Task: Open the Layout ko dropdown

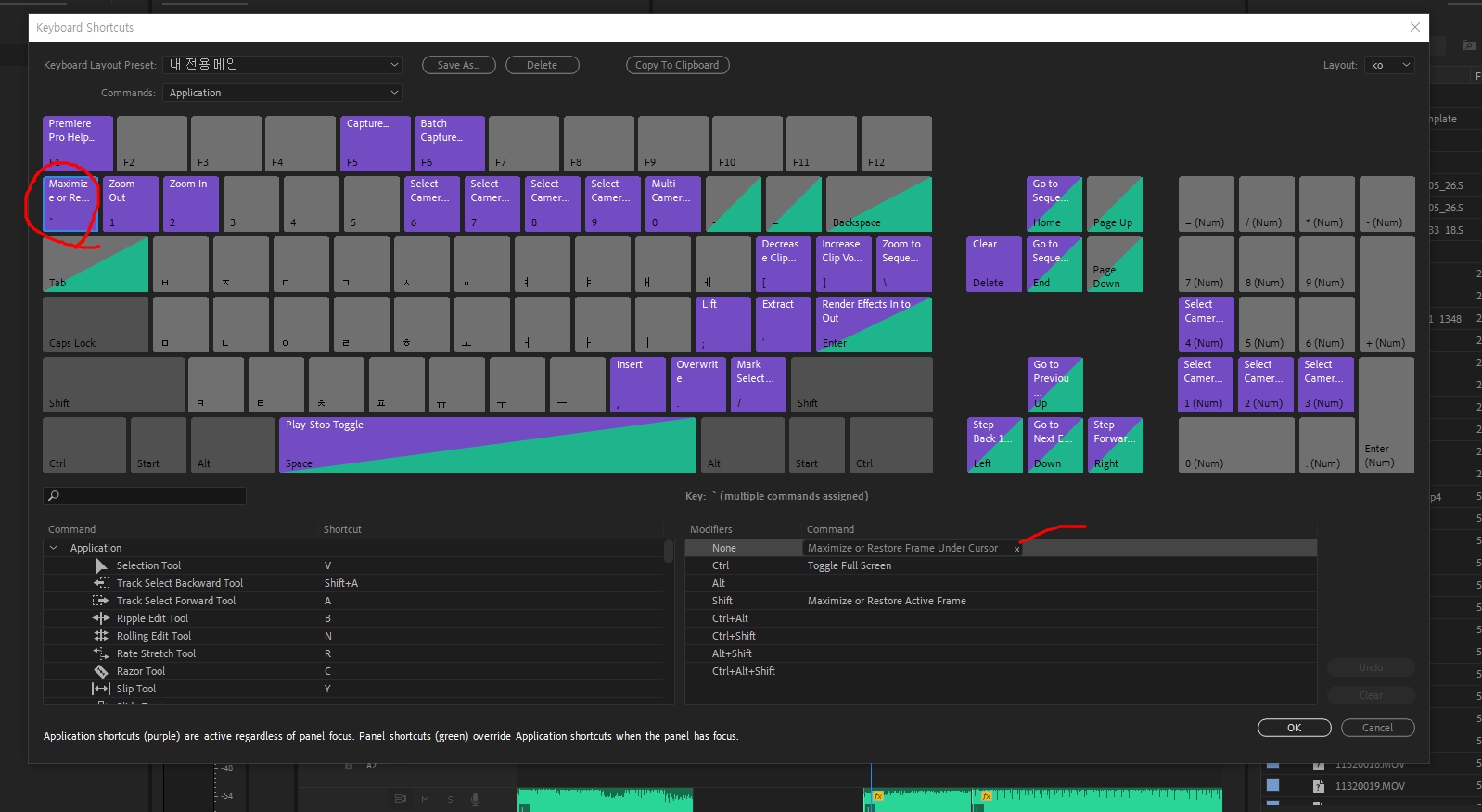Action: [1389, 65]
